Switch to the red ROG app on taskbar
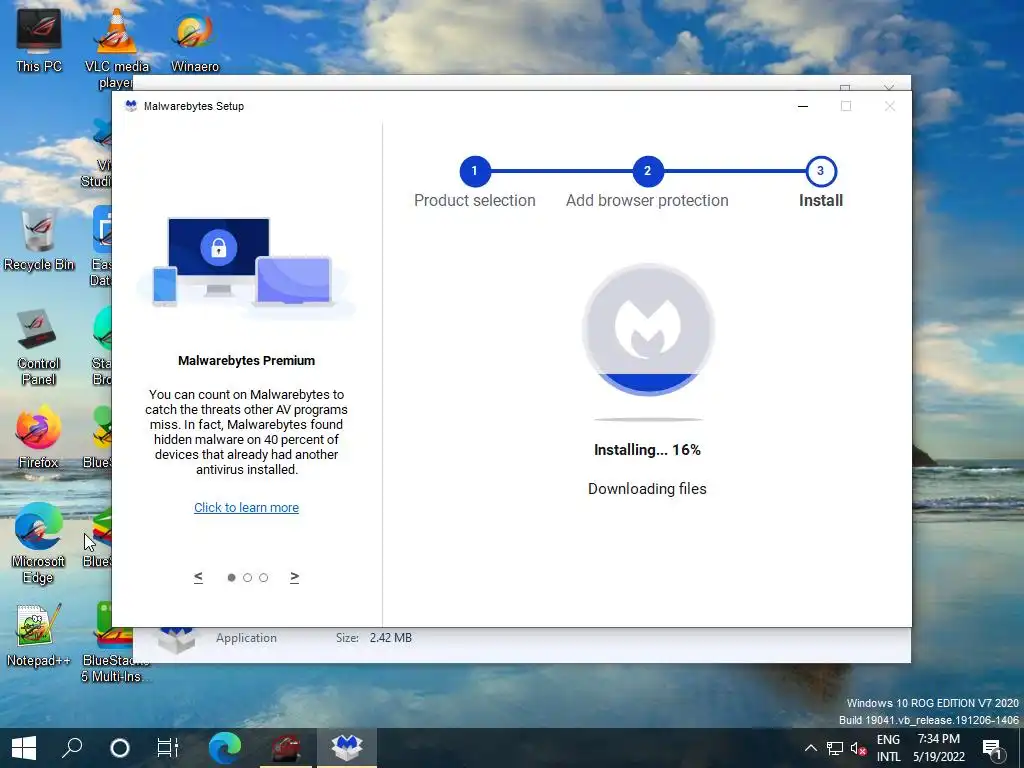This screenshot has width=1024, height=768. click(x=285, y=748)
